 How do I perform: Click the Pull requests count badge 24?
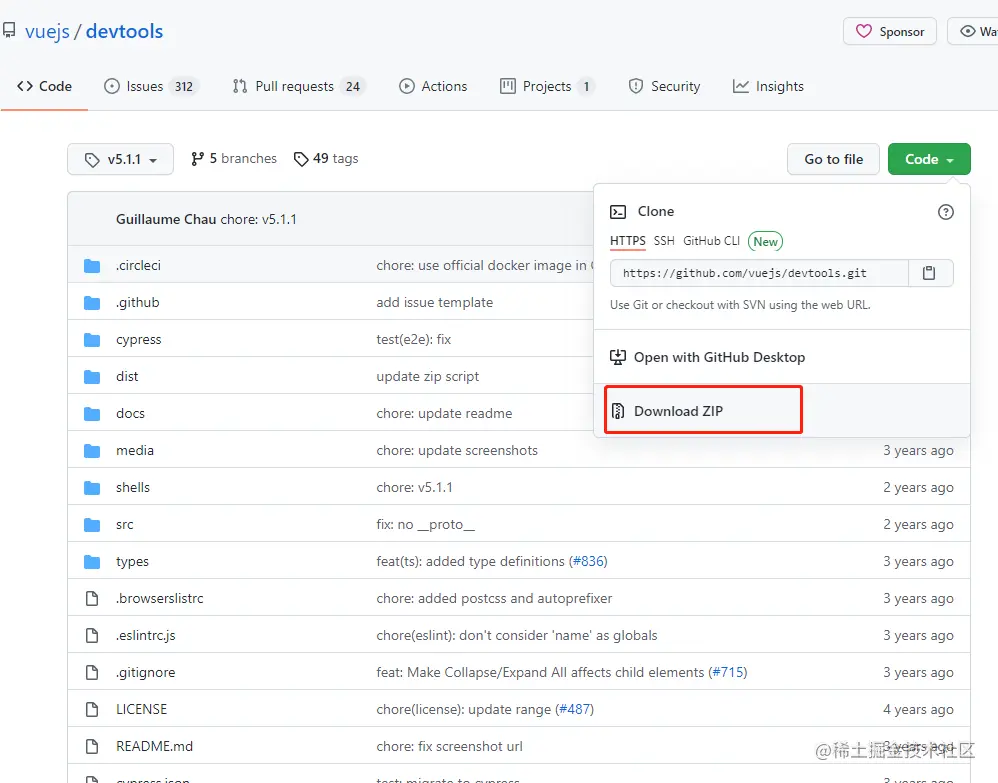[353, 86]
